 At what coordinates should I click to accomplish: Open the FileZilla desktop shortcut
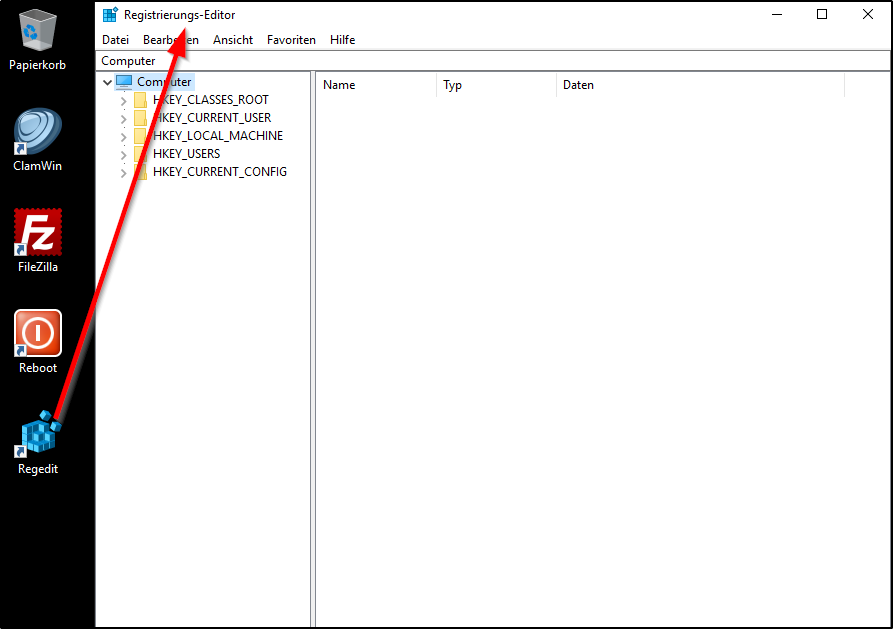(x=38, y=232)
